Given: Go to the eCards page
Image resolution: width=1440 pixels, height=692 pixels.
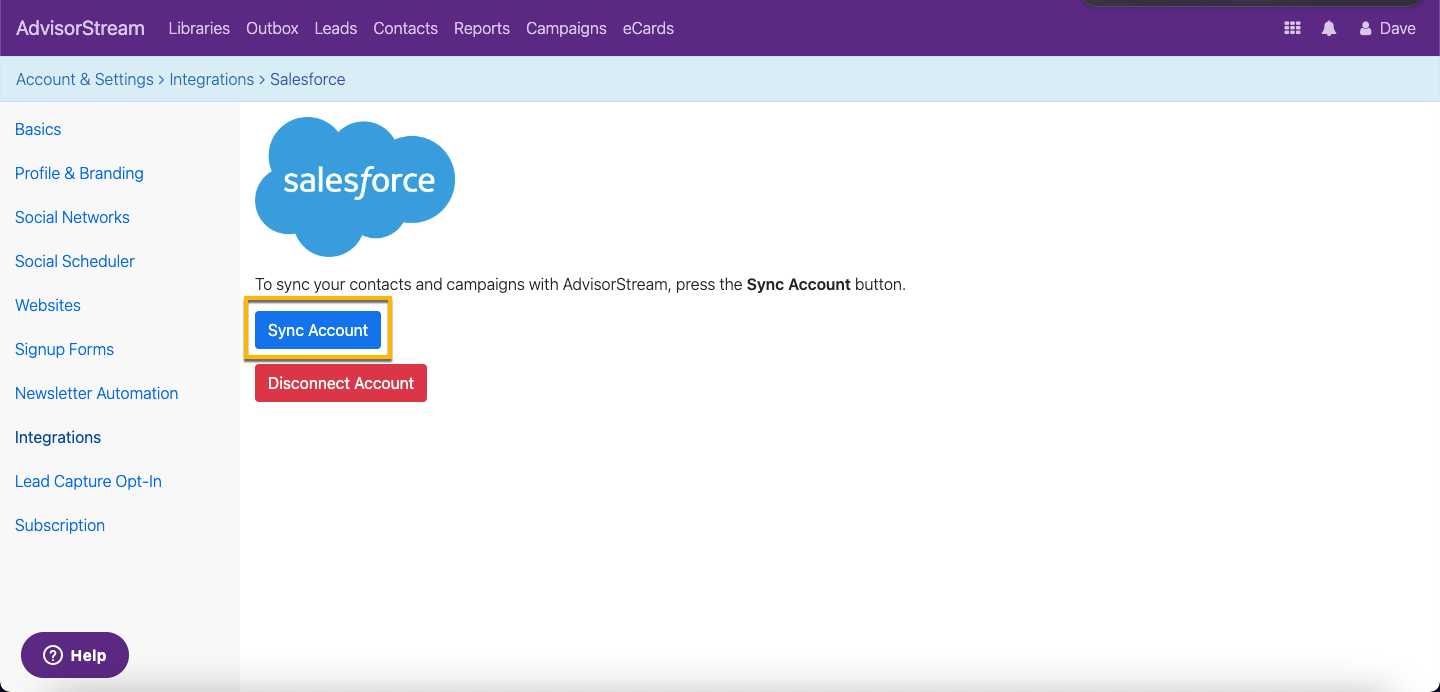Looking at the screenshot, I should click(x=648, y=28).
